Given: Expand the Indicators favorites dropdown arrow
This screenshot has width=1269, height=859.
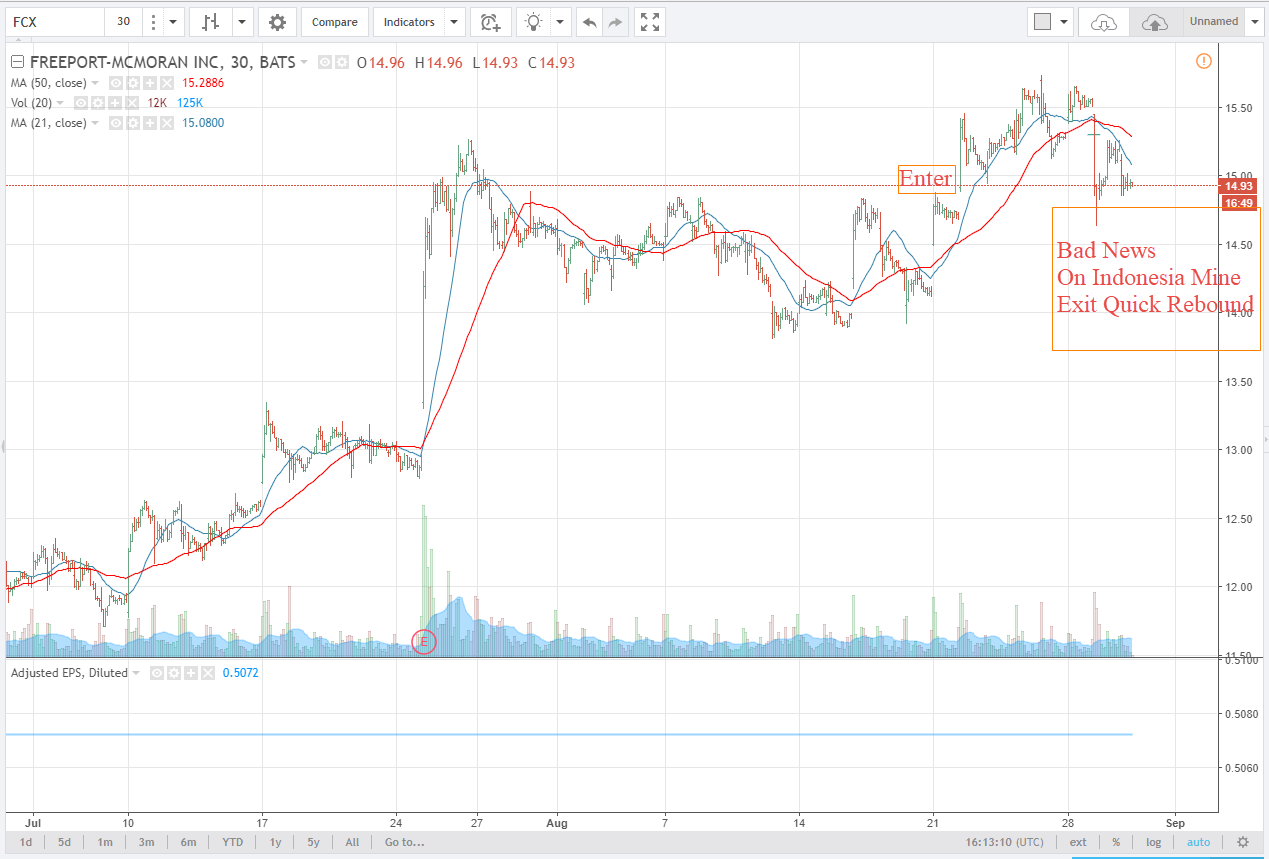Looking at the screenshot, I should (x=455, y=22).
